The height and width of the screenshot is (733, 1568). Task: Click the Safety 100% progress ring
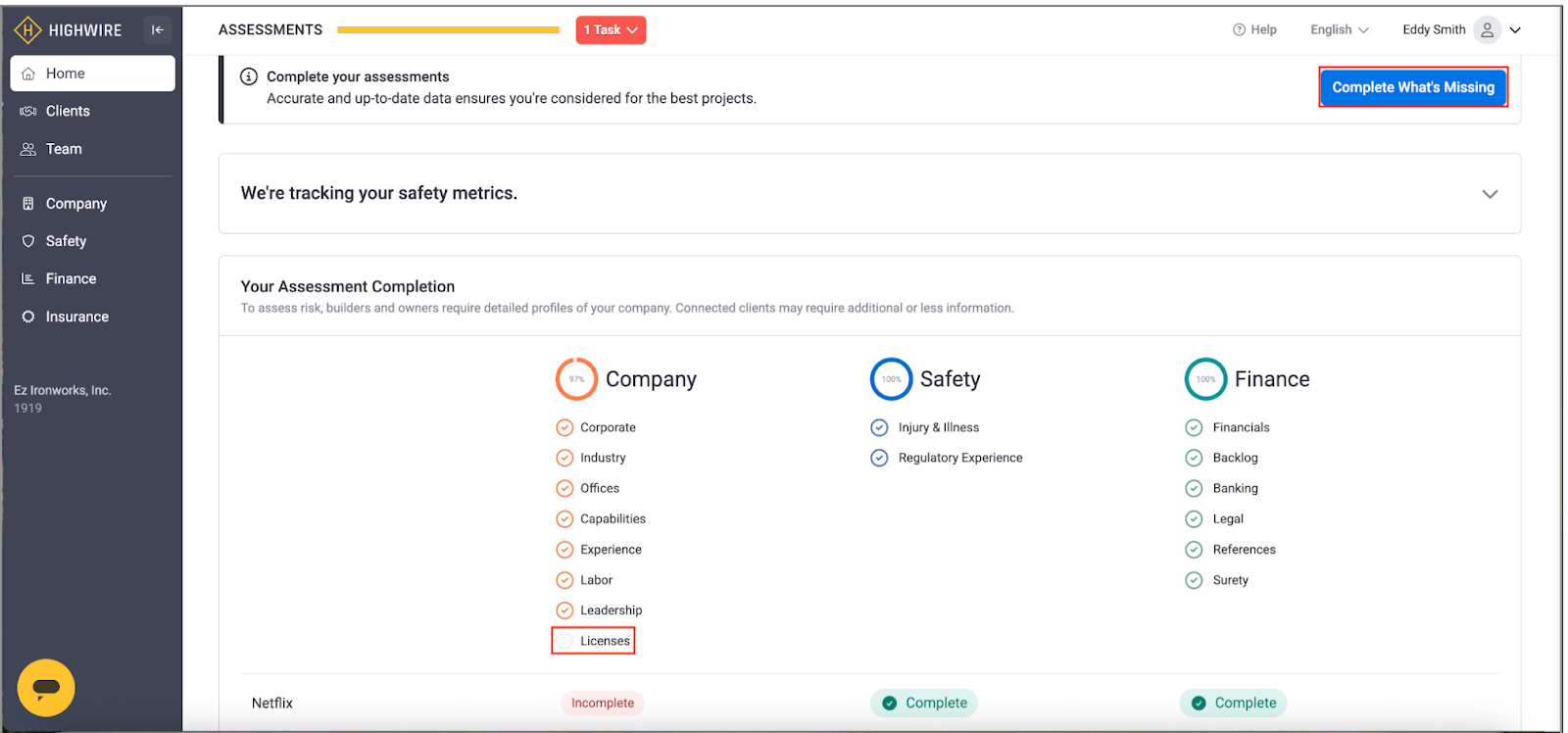pos(891,379)
